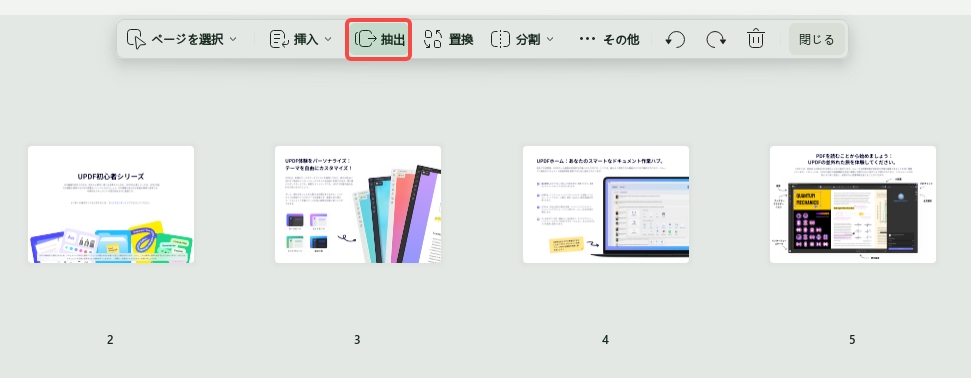Select page 2 thumbnail UPDF初心者シリーズ
This screenshot has height=378, width=971.
pyautogui.click(x=111, y=204)
